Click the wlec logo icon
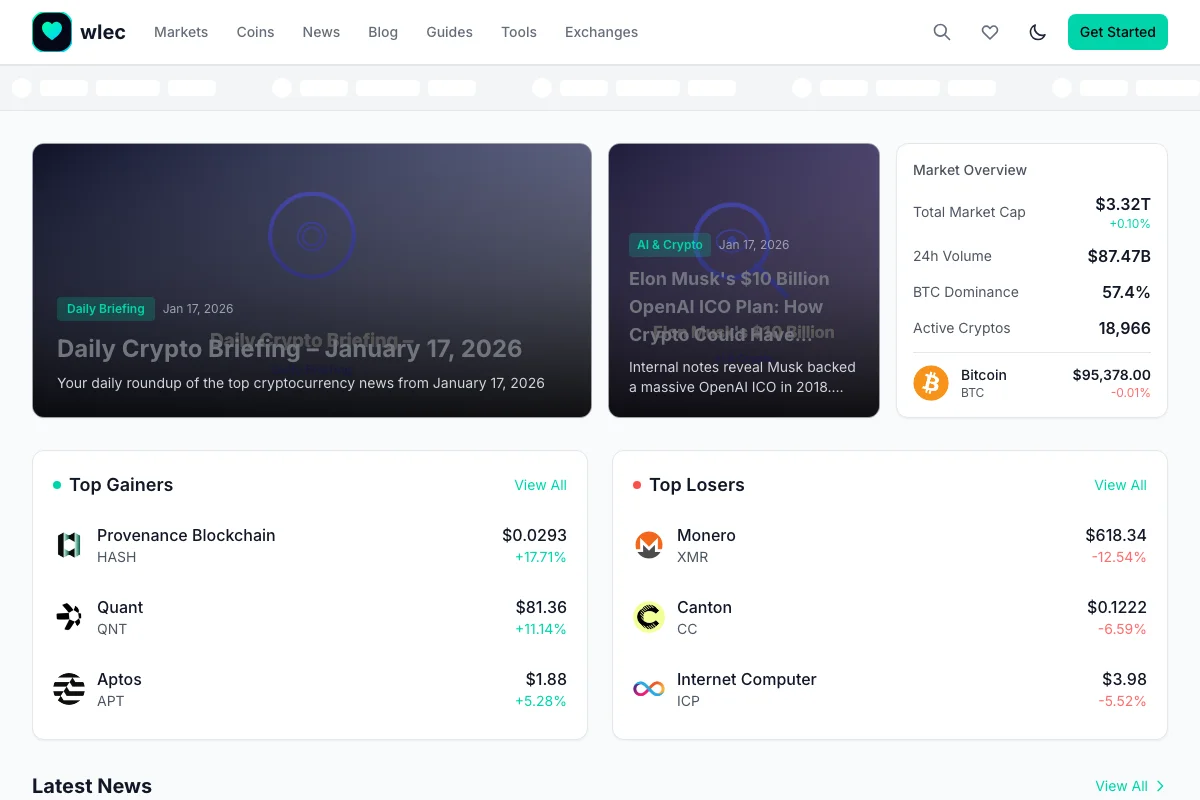 (52, 31)
